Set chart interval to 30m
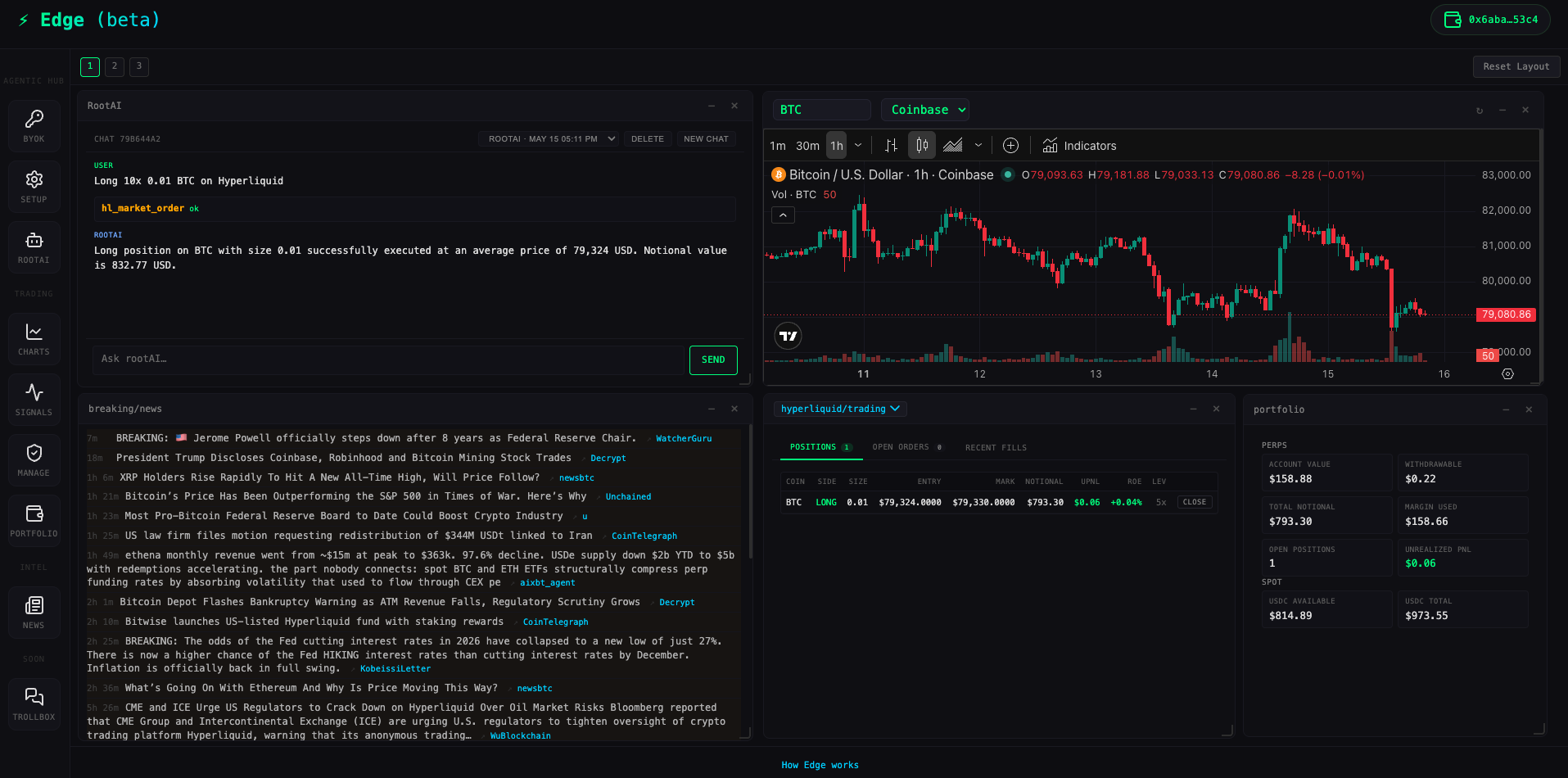This screenshot has height=778, width=1568. coord(807,146)
